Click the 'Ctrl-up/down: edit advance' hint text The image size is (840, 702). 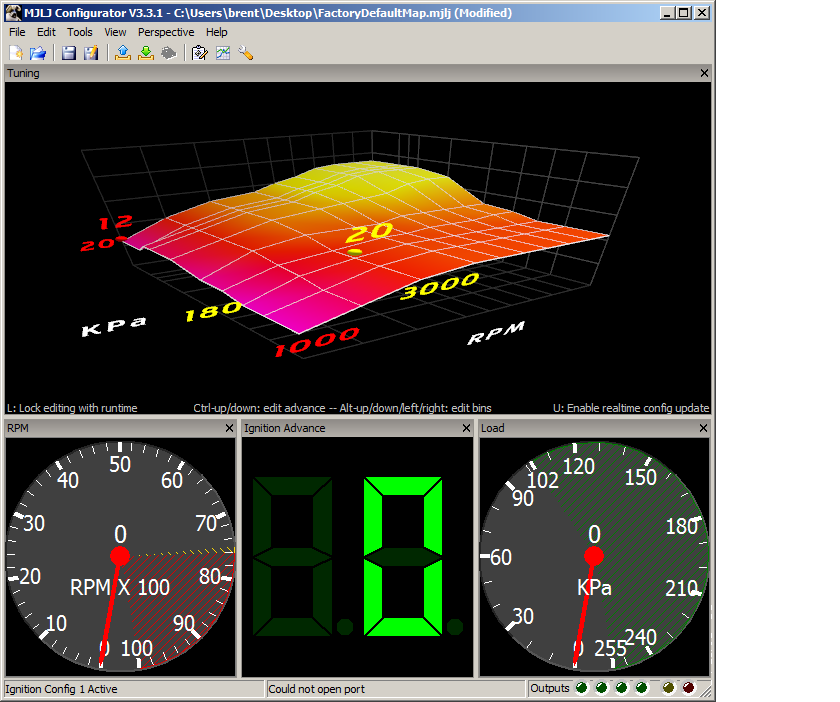pos(259,408)
